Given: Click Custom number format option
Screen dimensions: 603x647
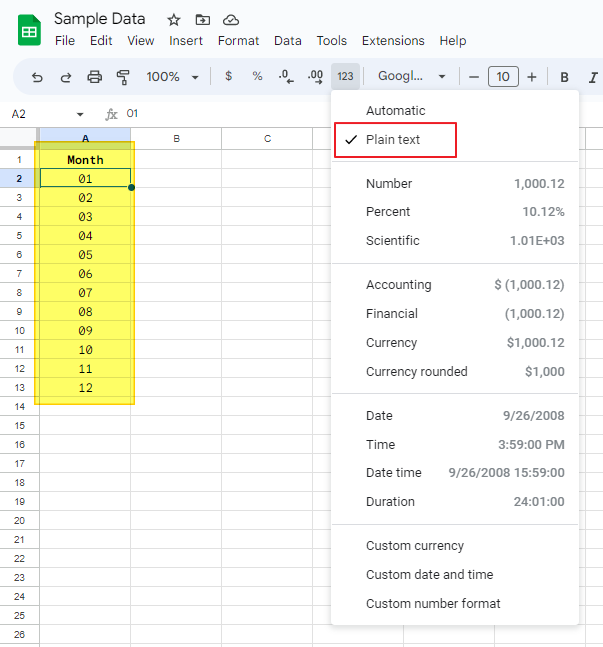Looking at the screenshot, I should pos(433,604).
